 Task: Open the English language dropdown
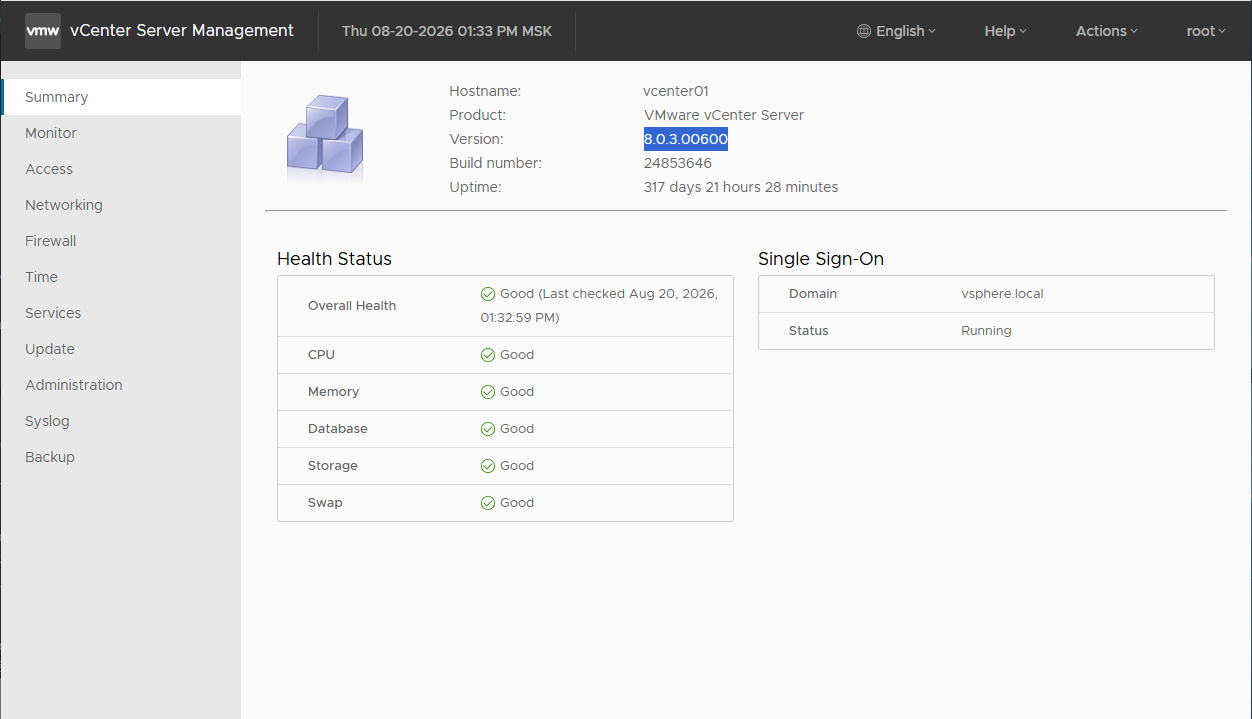(897, 31)
